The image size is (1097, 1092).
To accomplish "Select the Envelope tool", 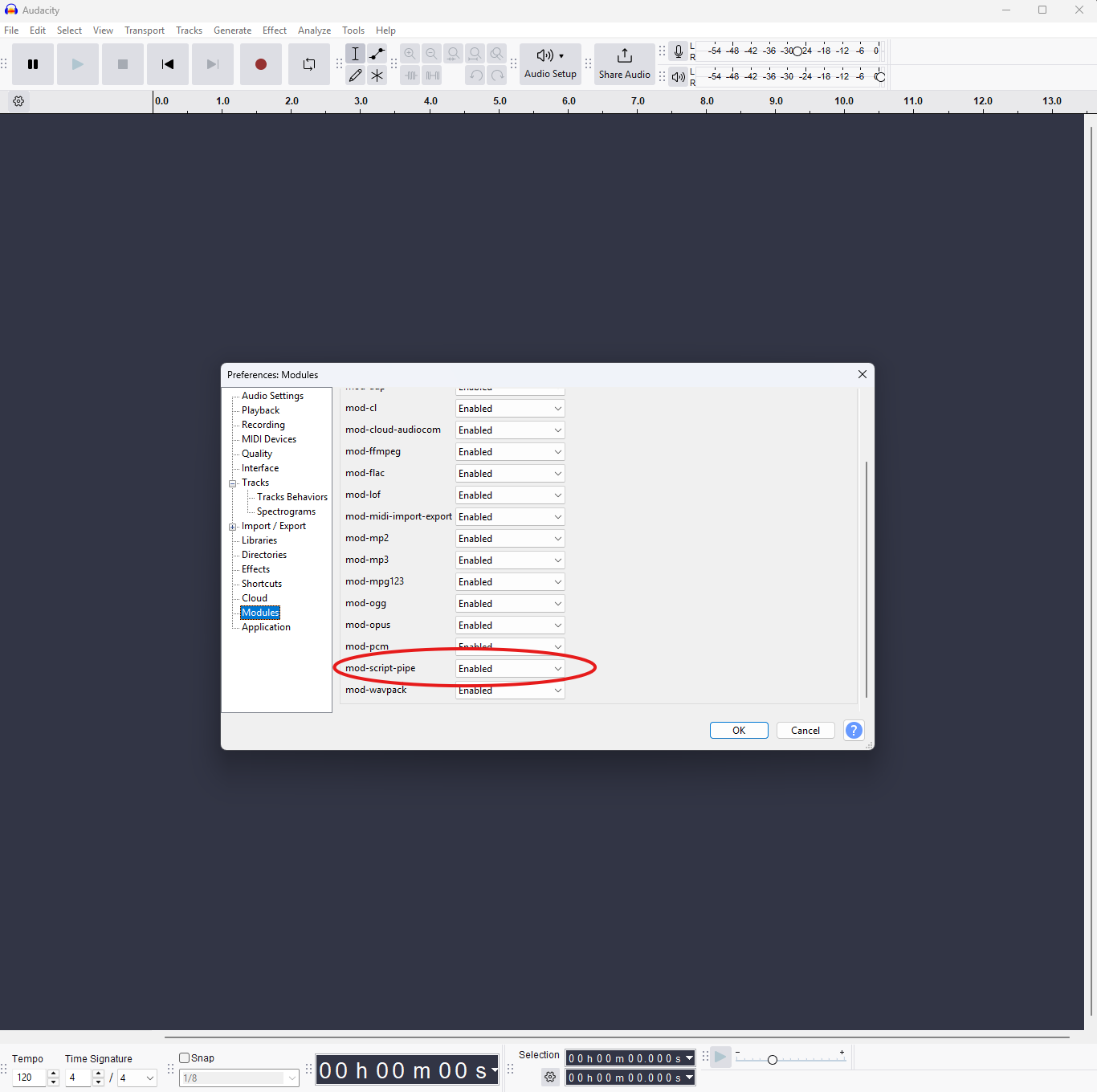I will [377, 53].
